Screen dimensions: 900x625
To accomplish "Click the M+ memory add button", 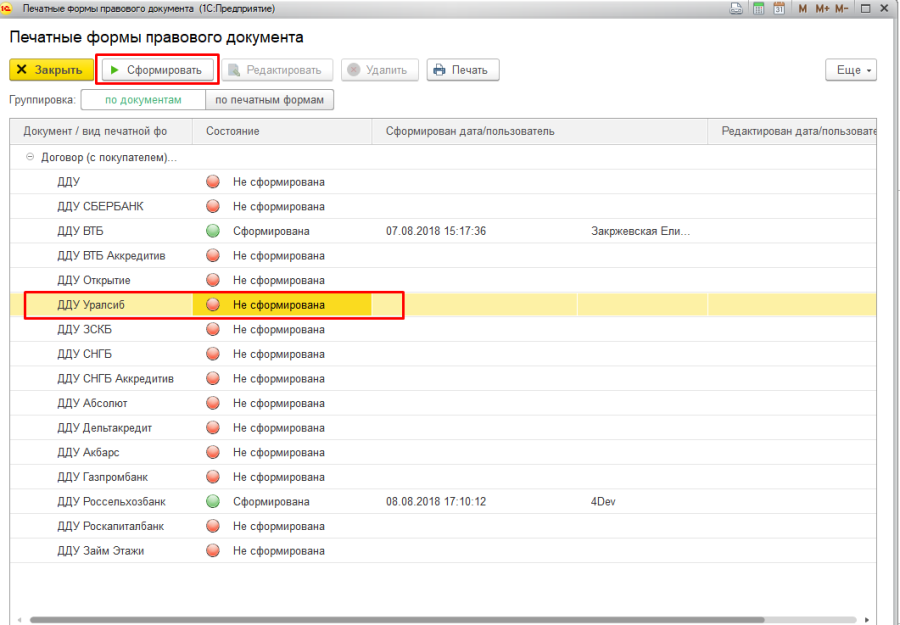I will 822,8.
